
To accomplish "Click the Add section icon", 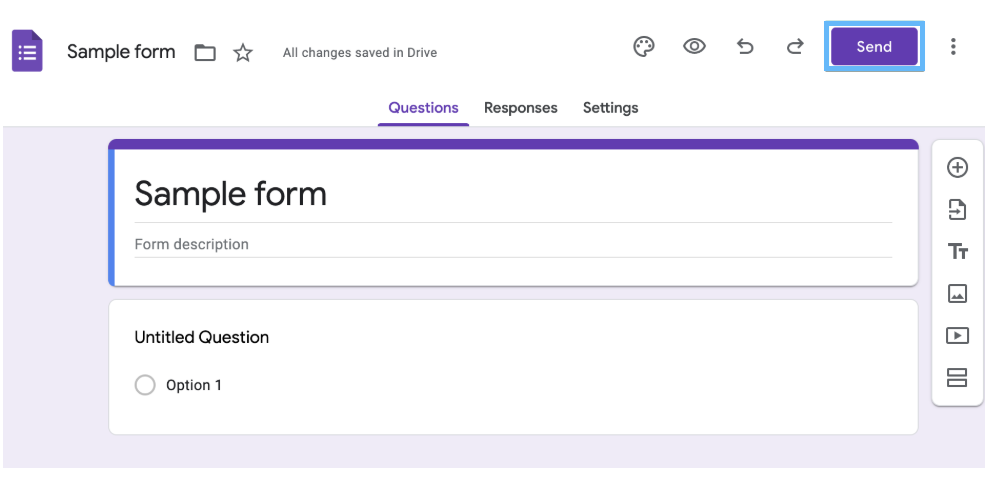I will 957,377.
